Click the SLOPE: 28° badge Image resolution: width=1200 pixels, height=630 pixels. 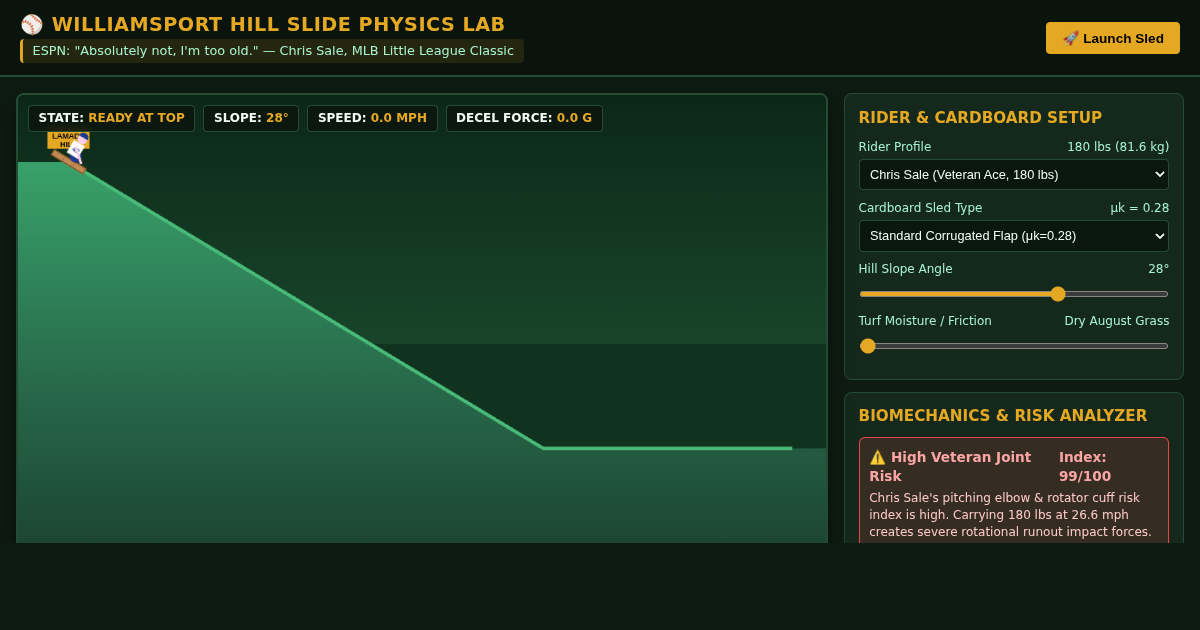click(251, 118)
